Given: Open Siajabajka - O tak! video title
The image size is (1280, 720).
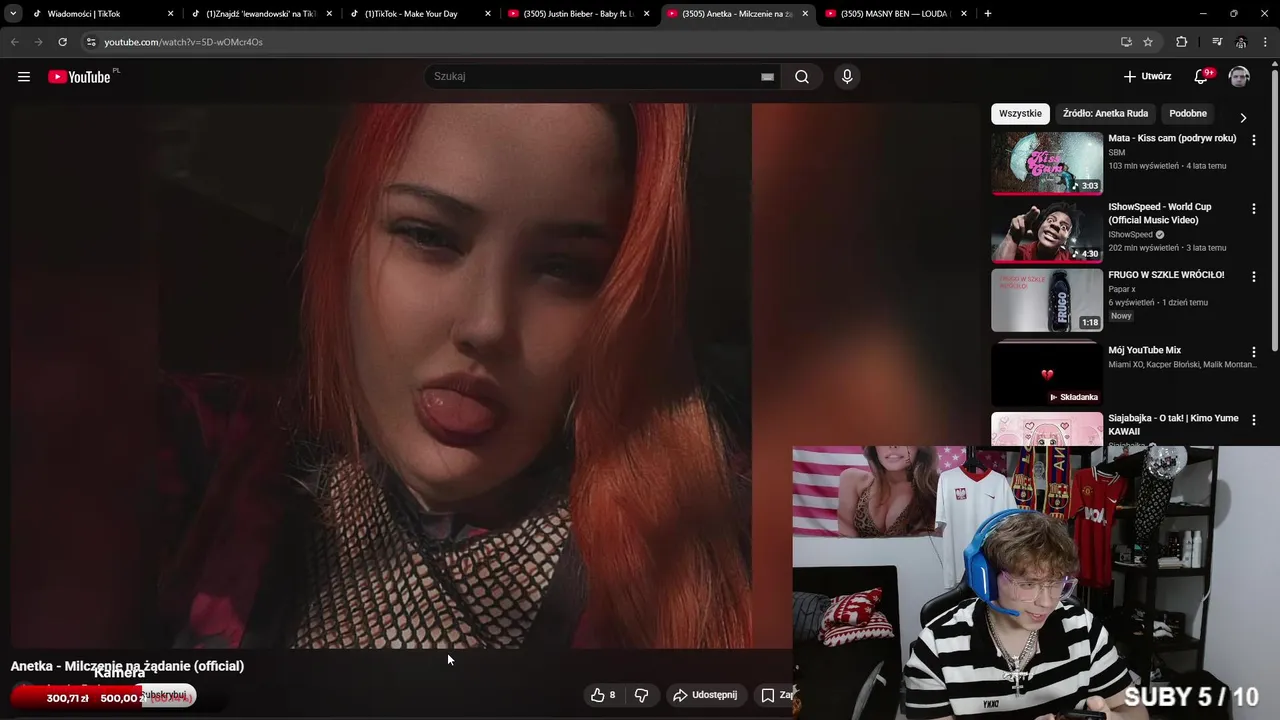Looking at the screenshot, I should click(1173, 425).
